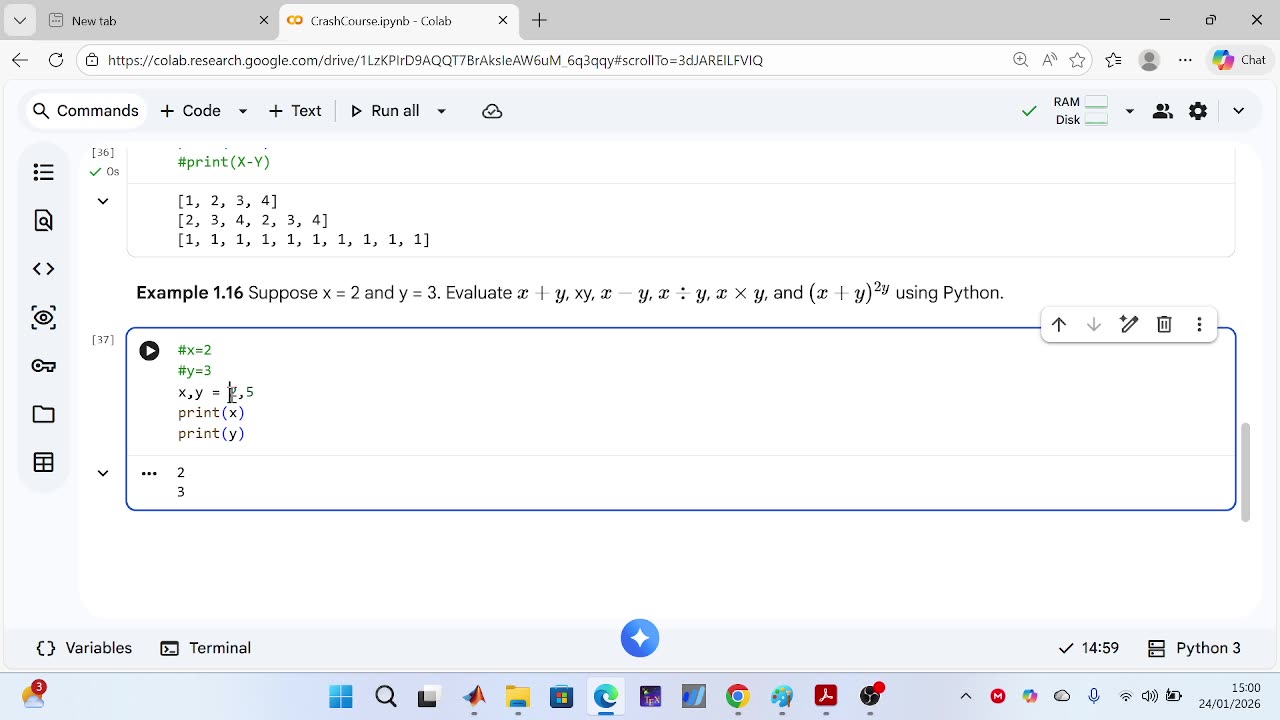Open the Table of contents sidebar icon
Screen dimensions: 1280x720
tap(43, 173)
